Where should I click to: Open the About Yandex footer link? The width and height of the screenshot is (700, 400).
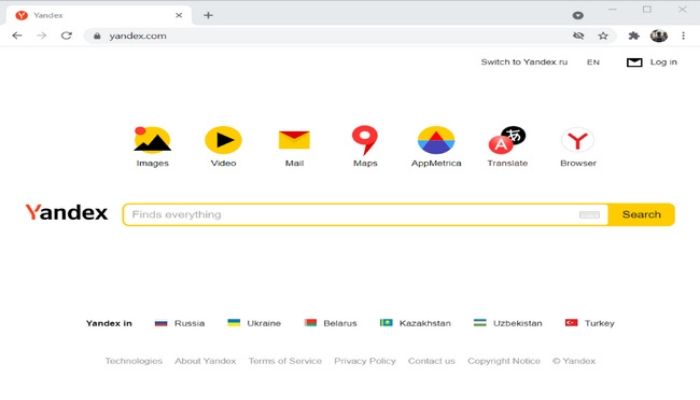pos(205,361)
